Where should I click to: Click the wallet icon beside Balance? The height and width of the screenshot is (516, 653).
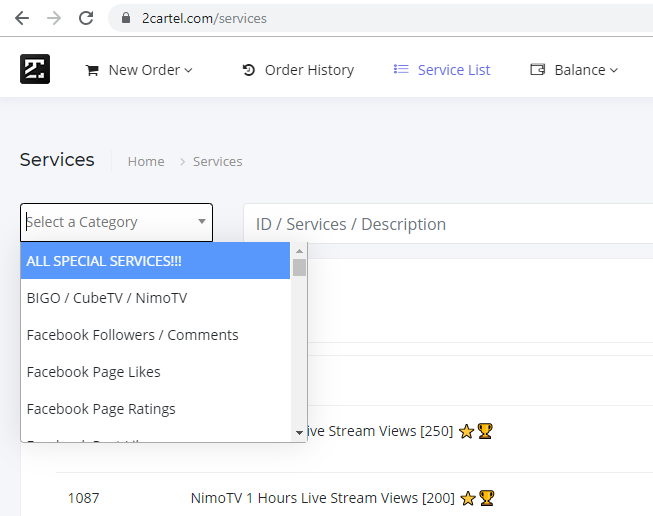point(538,69)
